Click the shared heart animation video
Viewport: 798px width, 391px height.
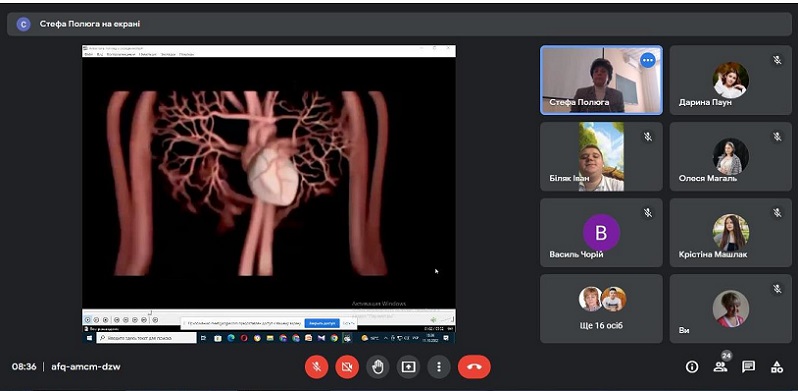269,183
